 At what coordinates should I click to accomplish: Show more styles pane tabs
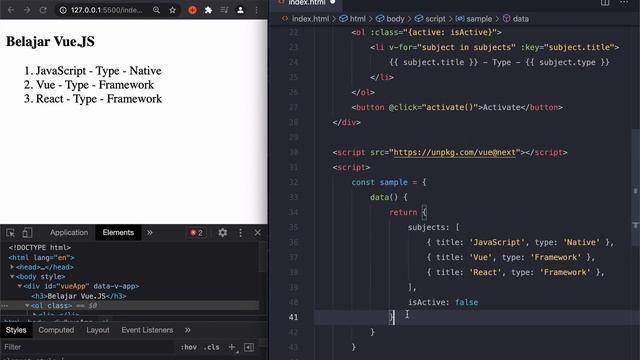coord(187,330)
